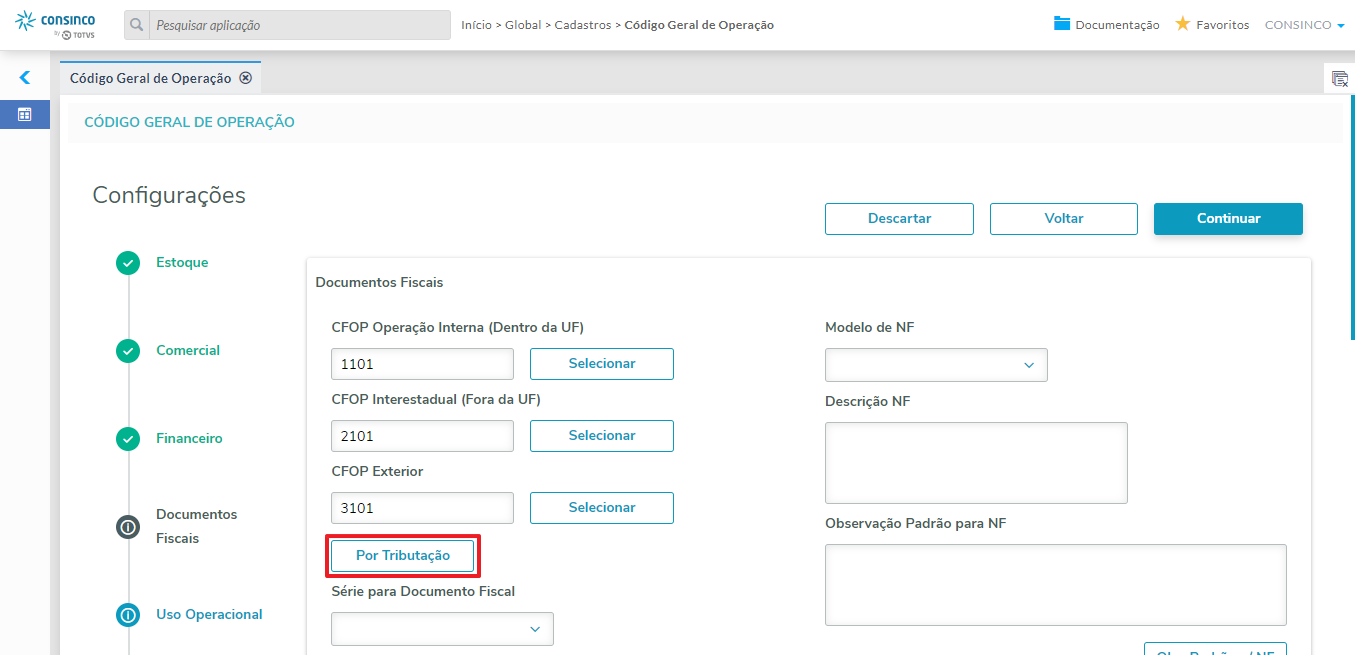
Task: Select the Comercial step
Action: 188,351
